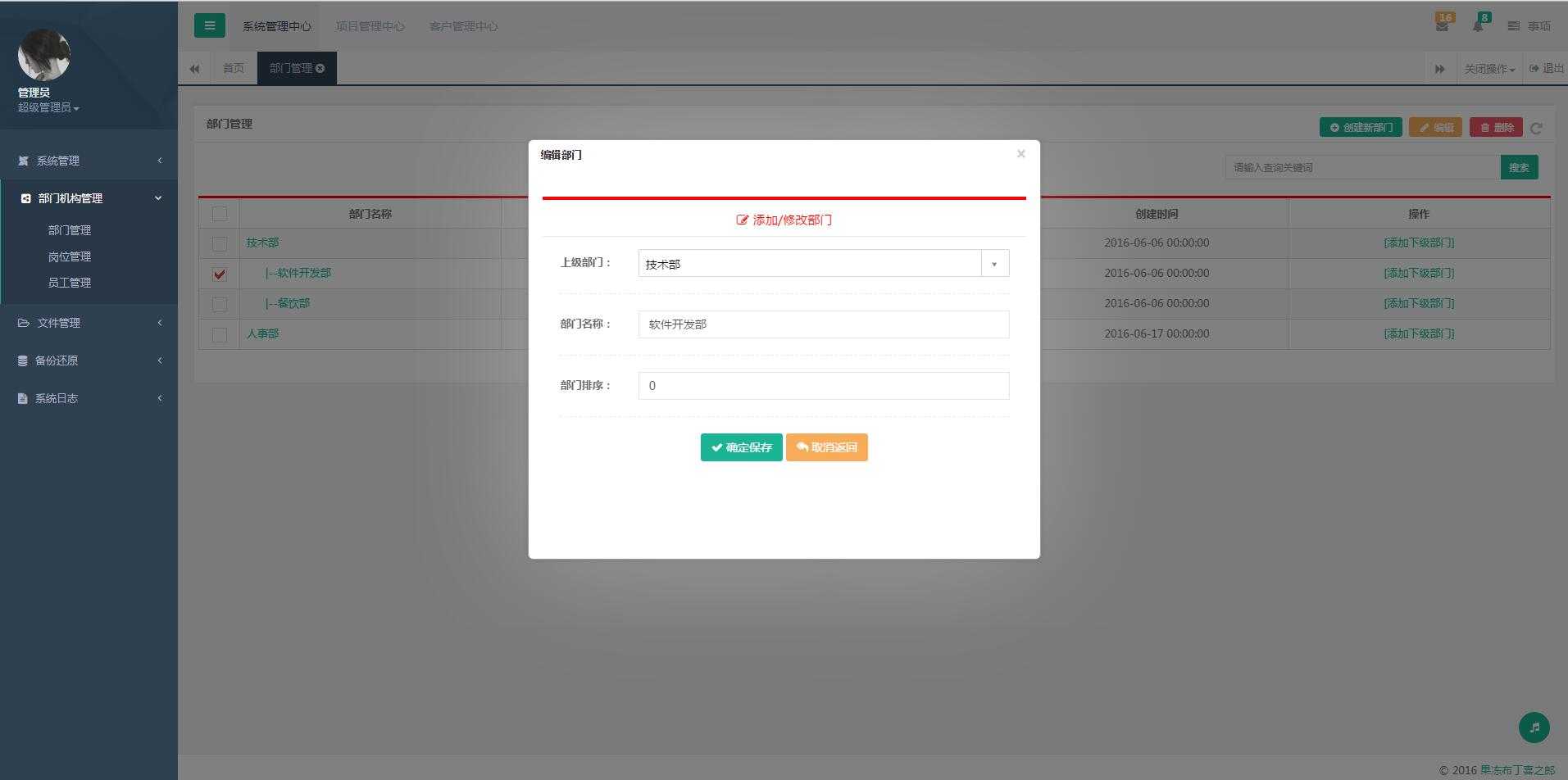Open 岗位管理 in the sidebar

(70, 256)
